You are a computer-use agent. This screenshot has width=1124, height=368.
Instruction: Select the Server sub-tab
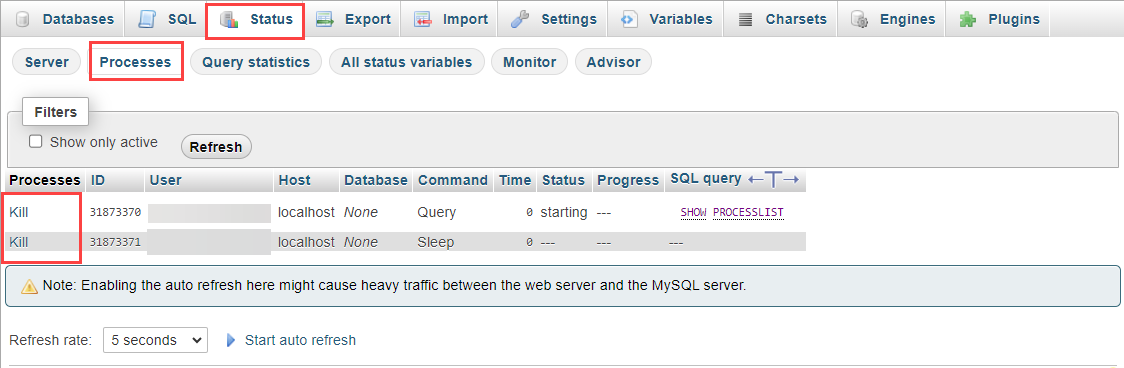click(47, 62)
